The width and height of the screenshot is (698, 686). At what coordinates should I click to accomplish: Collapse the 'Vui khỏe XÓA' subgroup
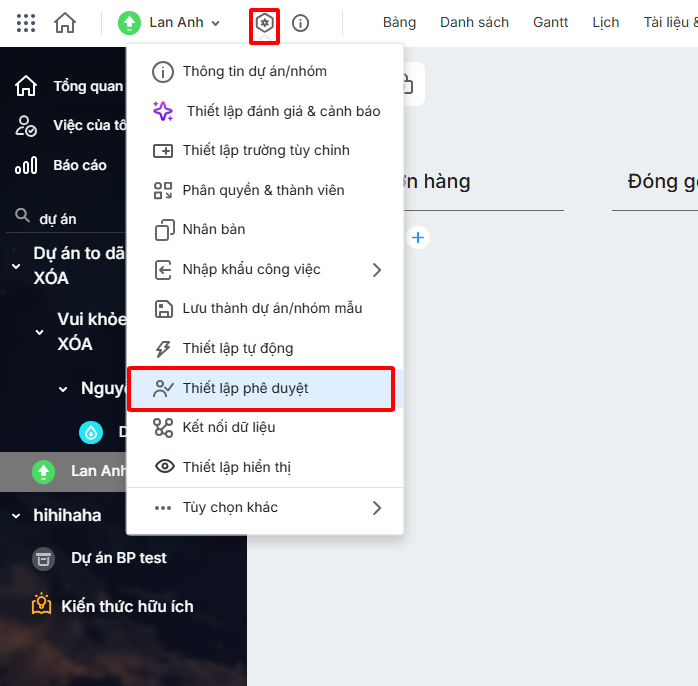coord(40,332)
